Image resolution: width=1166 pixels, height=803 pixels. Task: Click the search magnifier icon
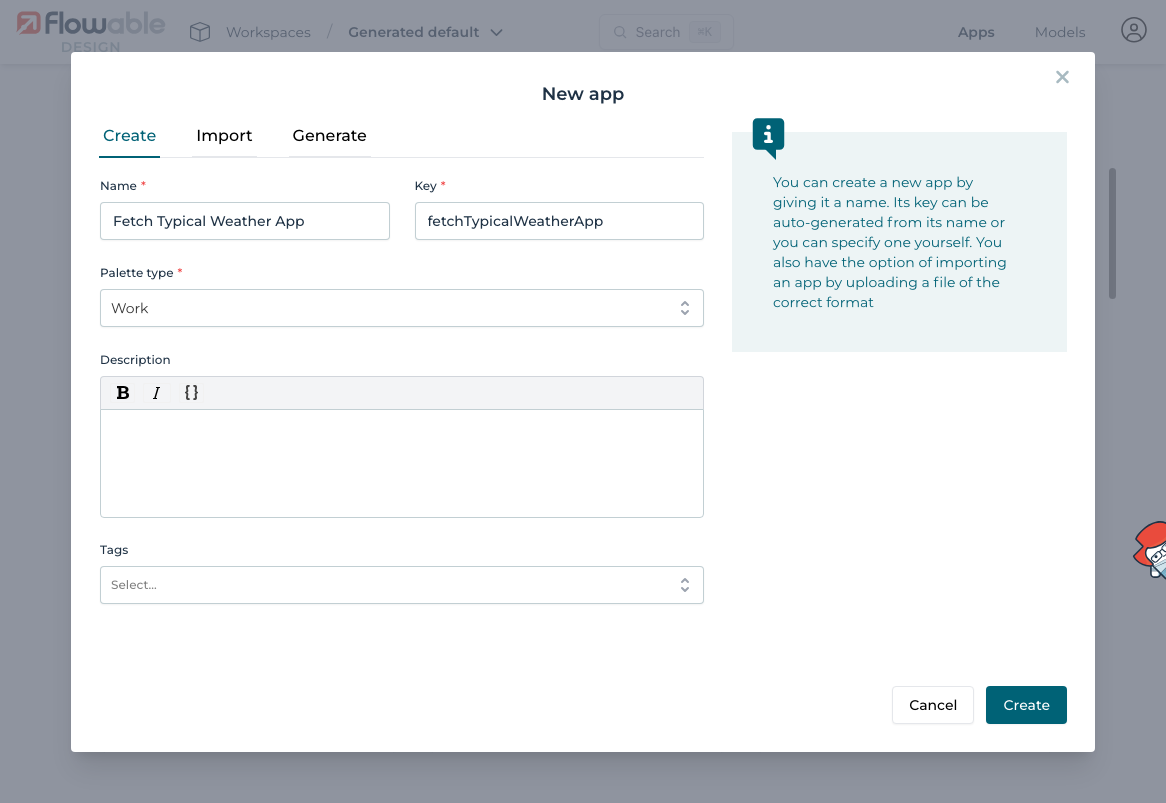620,31
